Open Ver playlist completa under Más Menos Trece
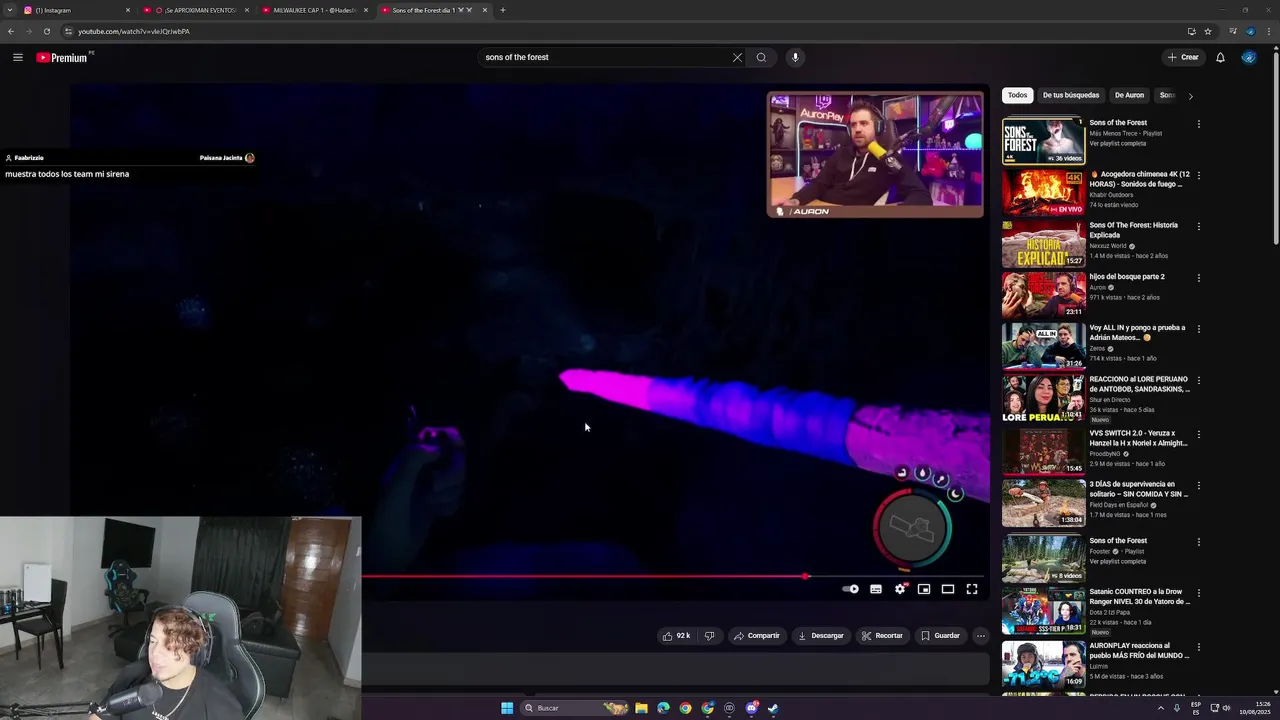 pyautogui.click(x=1118, y=143)
